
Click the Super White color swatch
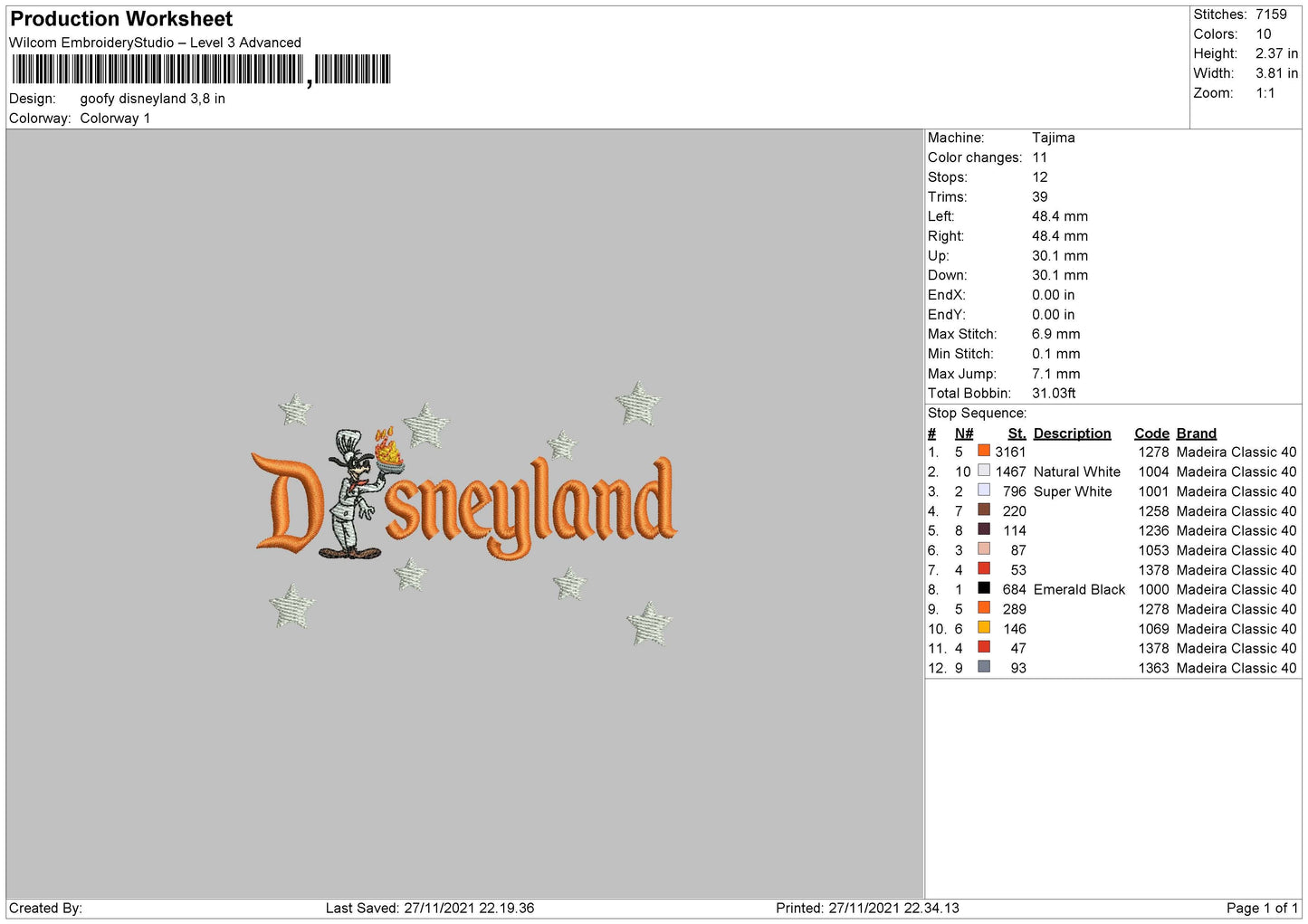[x=983, y=491]
